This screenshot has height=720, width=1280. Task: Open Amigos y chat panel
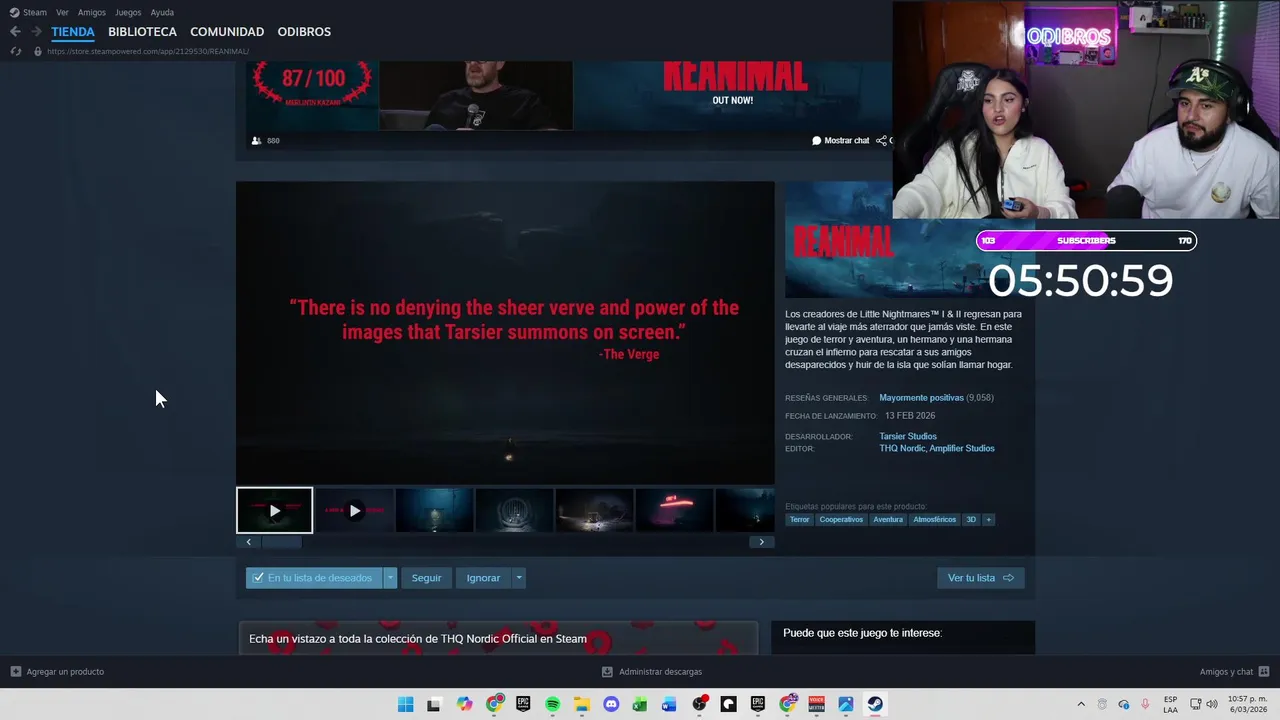coord(1234,672)
